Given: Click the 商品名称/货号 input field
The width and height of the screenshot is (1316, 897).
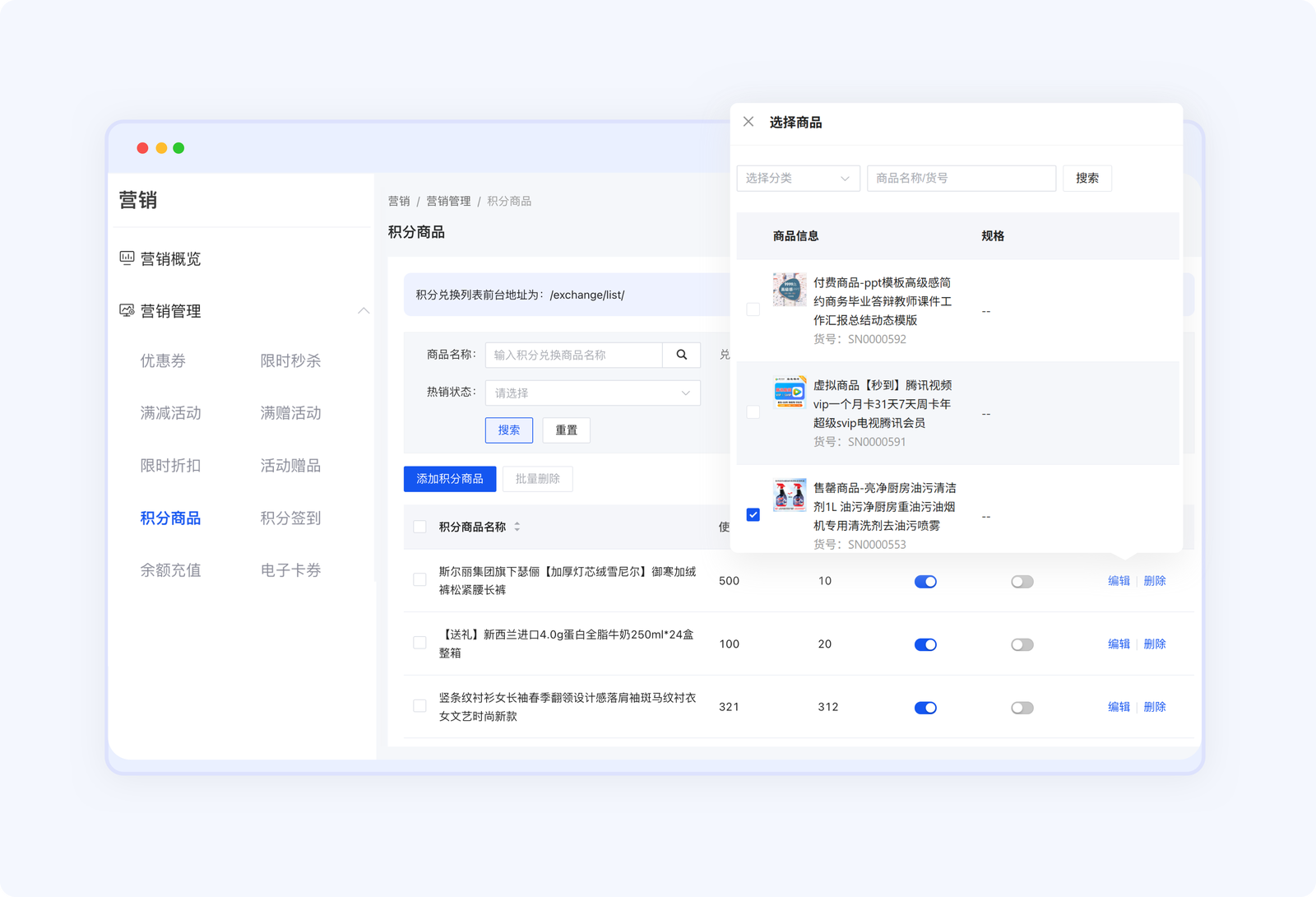Looking at the screenshot, I should click(x=961, y=178).
